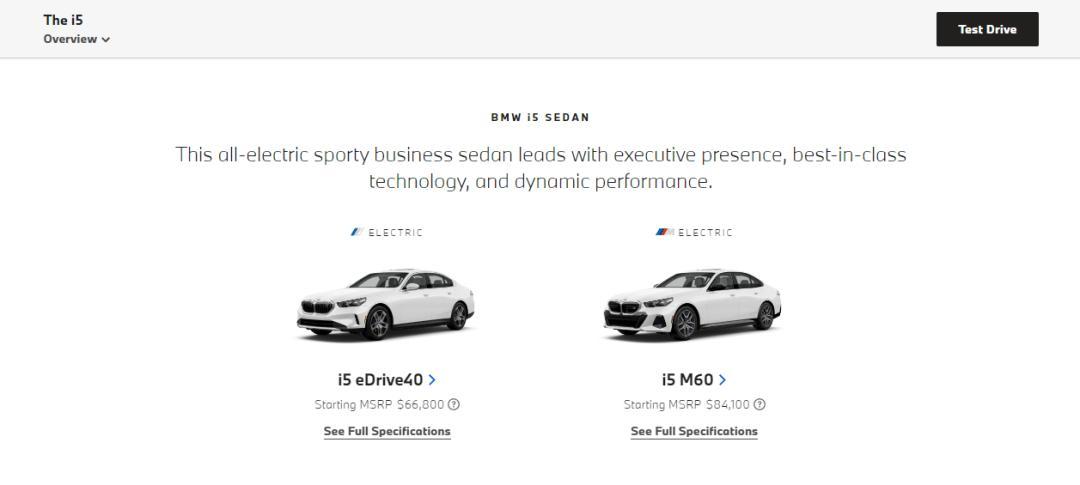Viewport: 1080px width, 485px height.
Task: Expand the Overview dropdown arrow
Action: (x=105, y=39)
